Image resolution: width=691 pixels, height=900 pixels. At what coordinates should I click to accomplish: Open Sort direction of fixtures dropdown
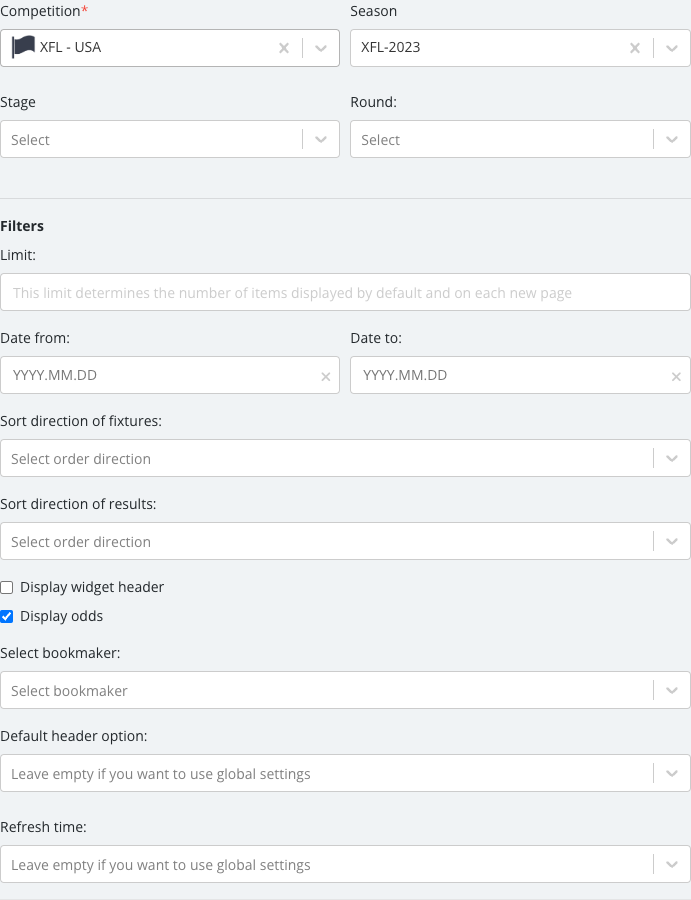(345, 458)
